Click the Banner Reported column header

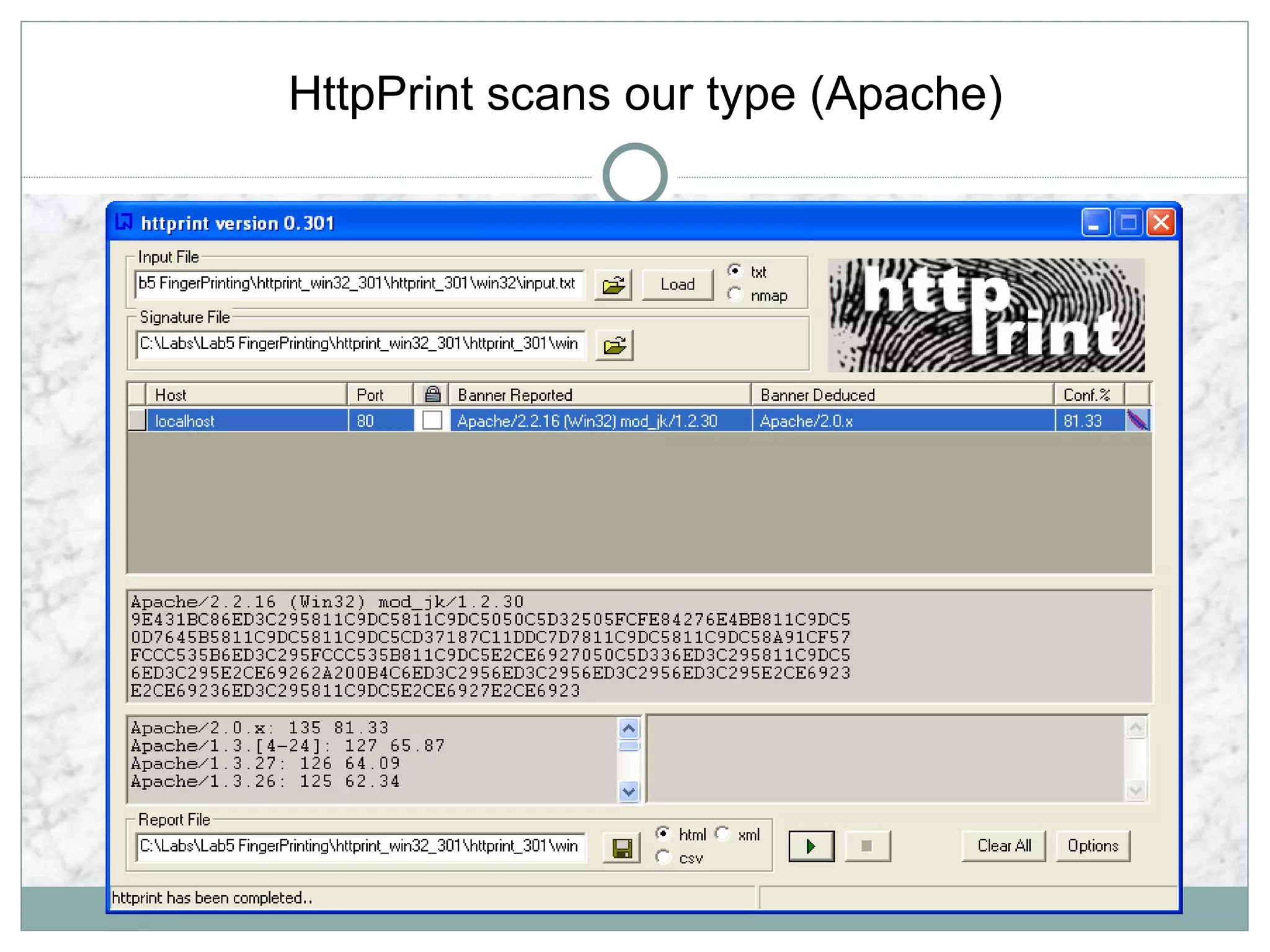pyautogui.click(x=600, y=394)
